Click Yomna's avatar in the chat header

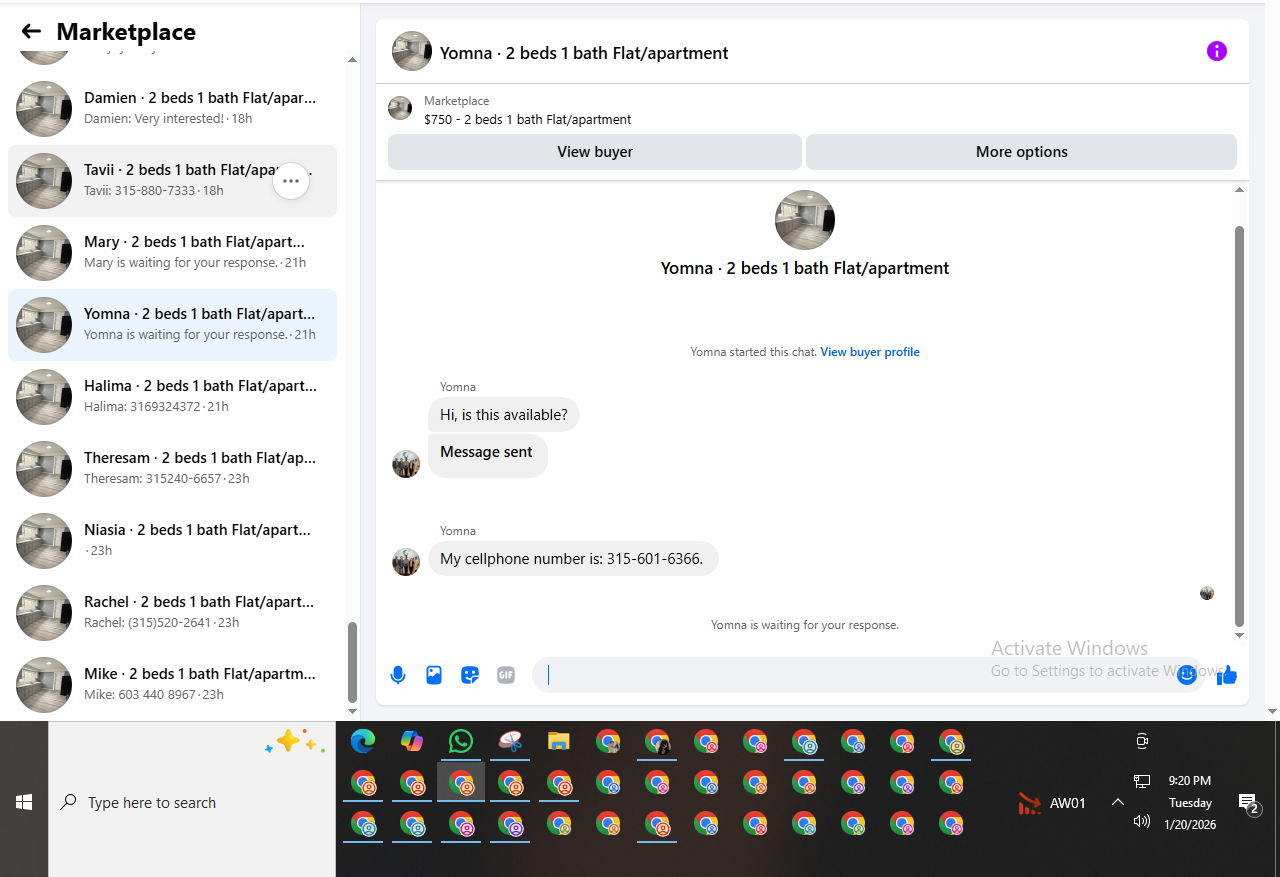(x=412, y=51)
